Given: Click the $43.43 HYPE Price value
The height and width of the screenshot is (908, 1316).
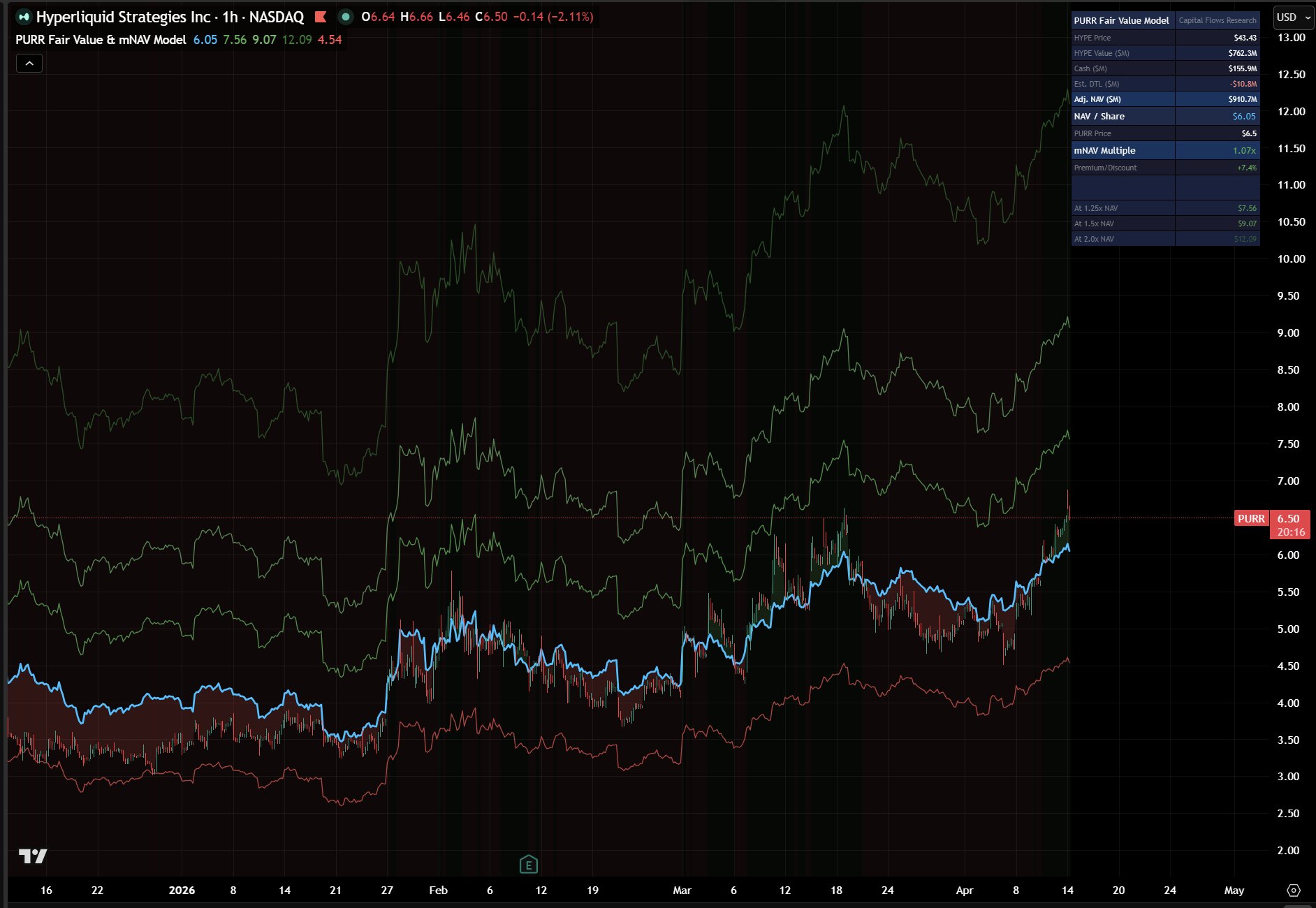Looking at the screenshot, I should [1245, 38].
